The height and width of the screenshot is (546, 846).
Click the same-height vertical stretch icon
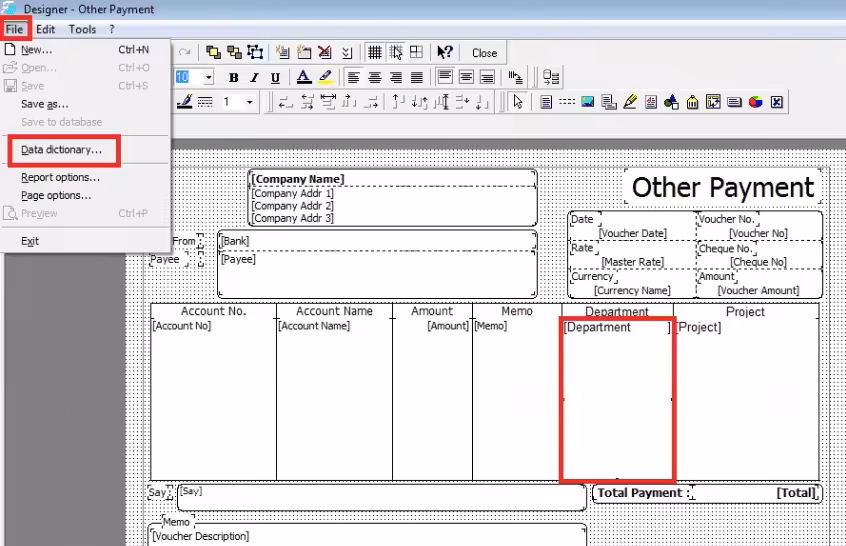tap(442, 102)
